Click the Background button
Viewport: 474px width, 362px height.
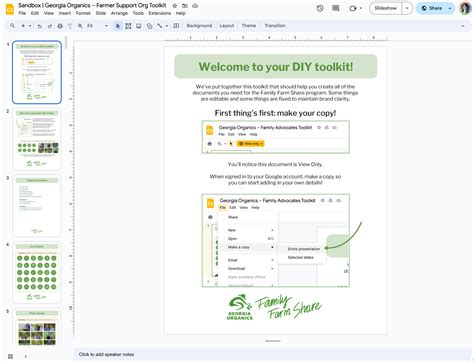click(x=199, y=26)
